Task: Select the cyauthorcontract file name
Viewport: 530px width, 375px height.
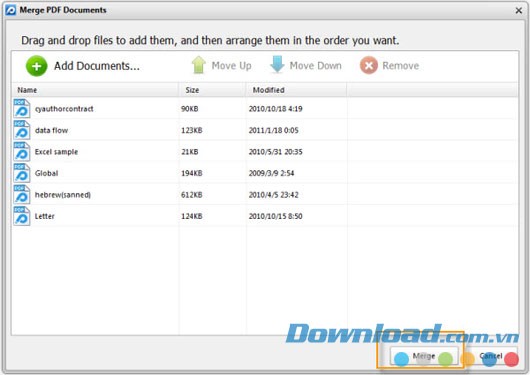Action: (64, 109)
